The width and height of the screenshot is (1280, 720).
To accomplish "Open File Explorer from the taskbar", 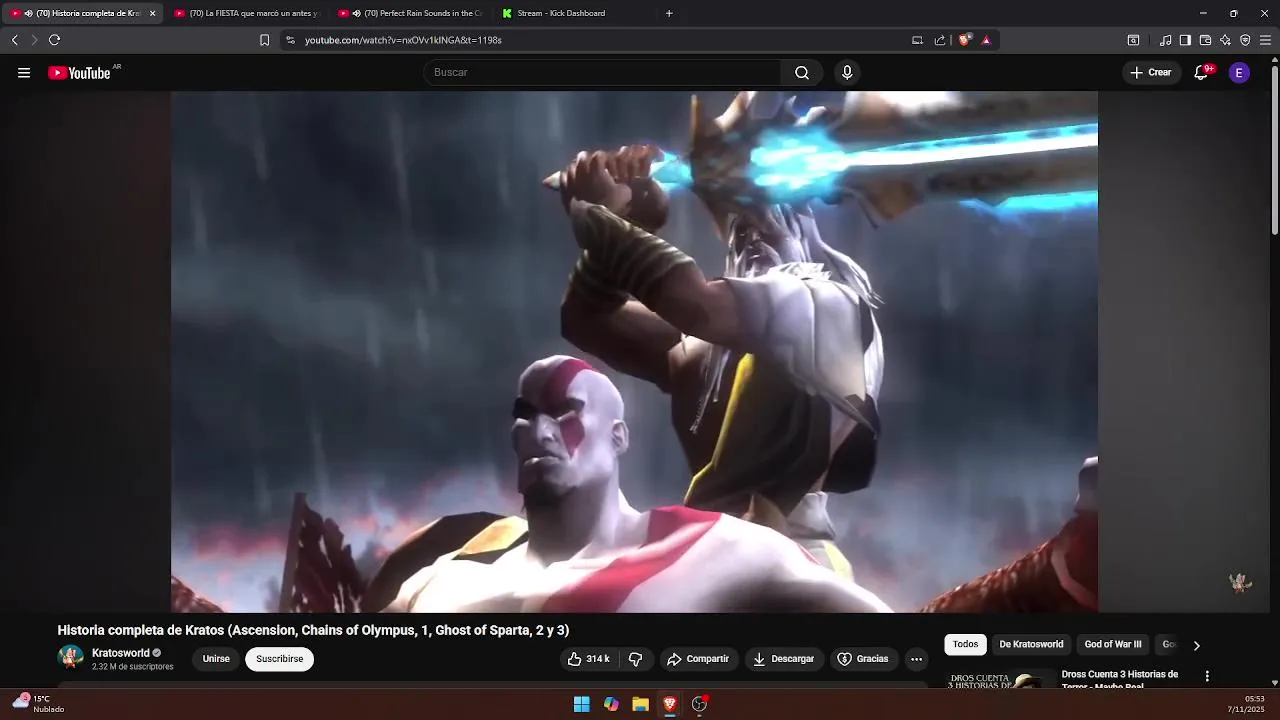I will (641, 704).
